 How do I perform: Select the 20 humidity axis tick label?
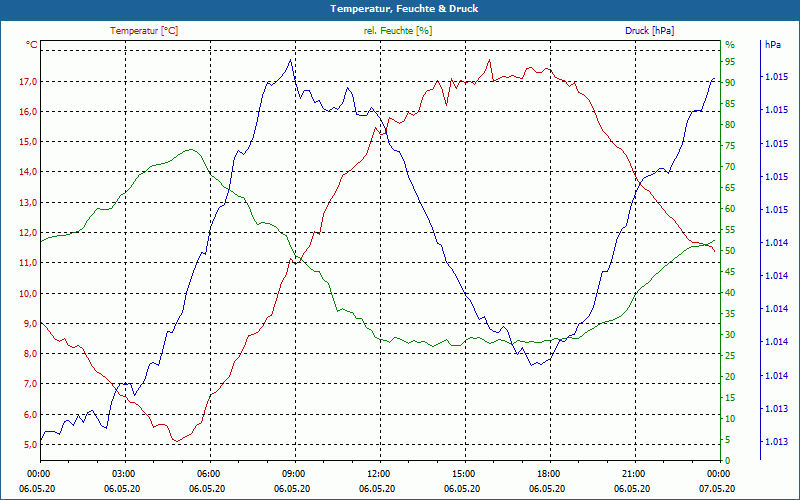click(730, 377)
